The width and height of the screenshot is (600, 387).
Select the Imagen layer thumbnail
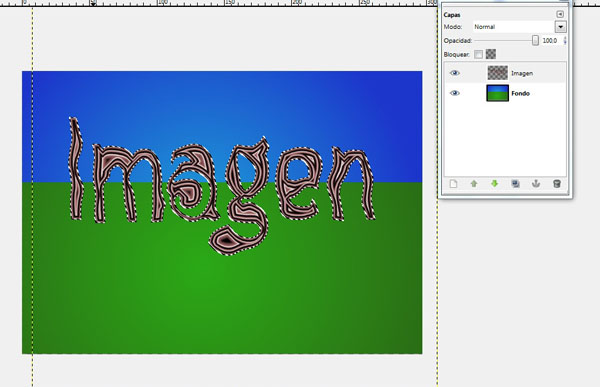point(497,73)
